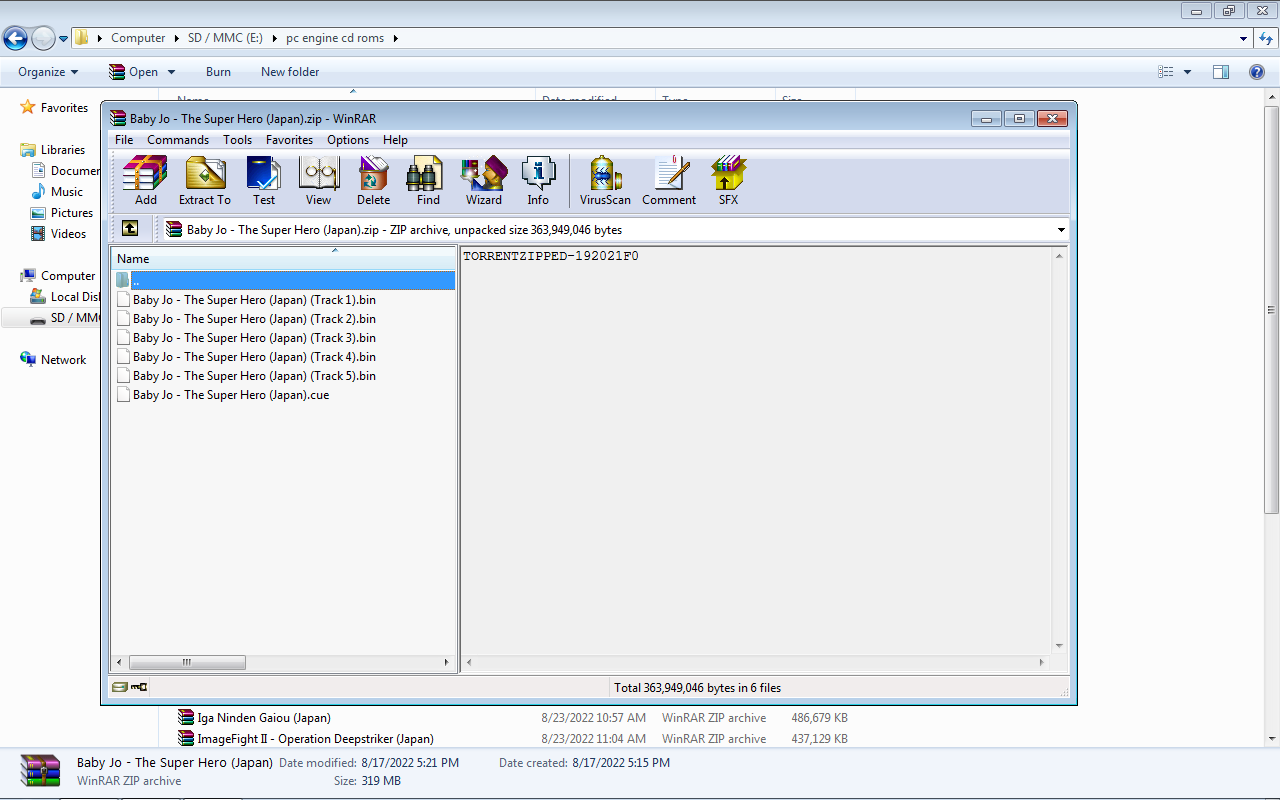Open the Find tool with binoculars icon
Image resolution: width=1280 pixels, height=800 pixels.
point(428,181)
